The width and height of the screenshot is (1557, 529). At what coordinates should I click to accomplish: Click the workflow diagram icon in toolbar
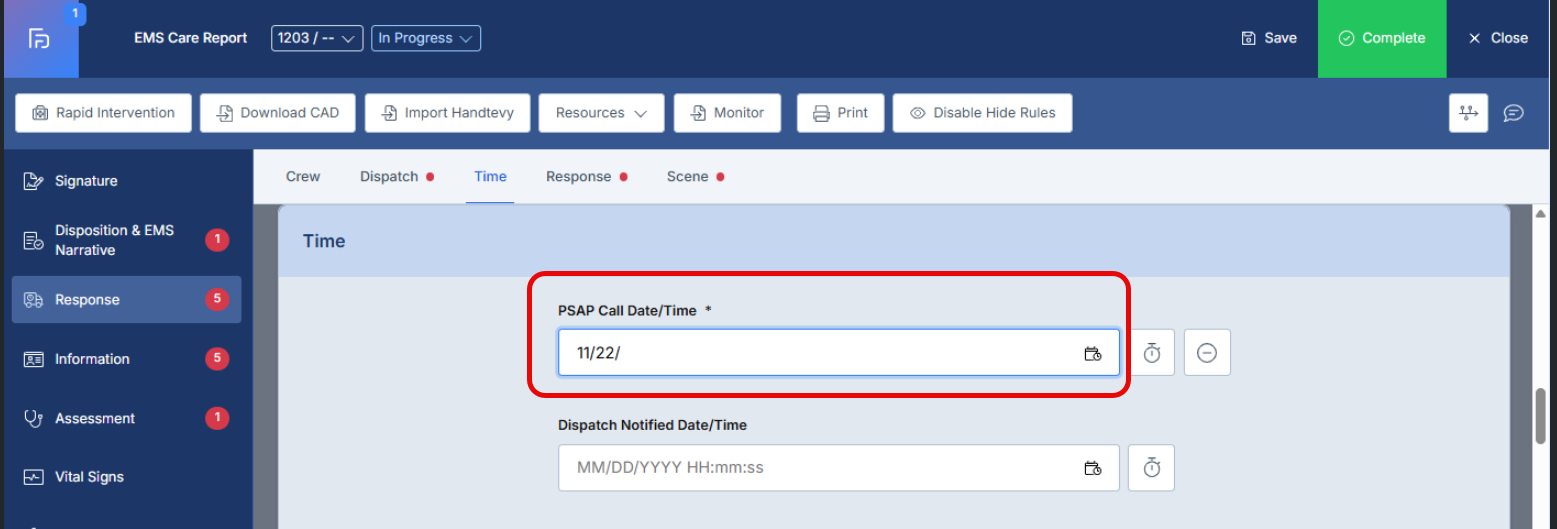pos(1468,113)
